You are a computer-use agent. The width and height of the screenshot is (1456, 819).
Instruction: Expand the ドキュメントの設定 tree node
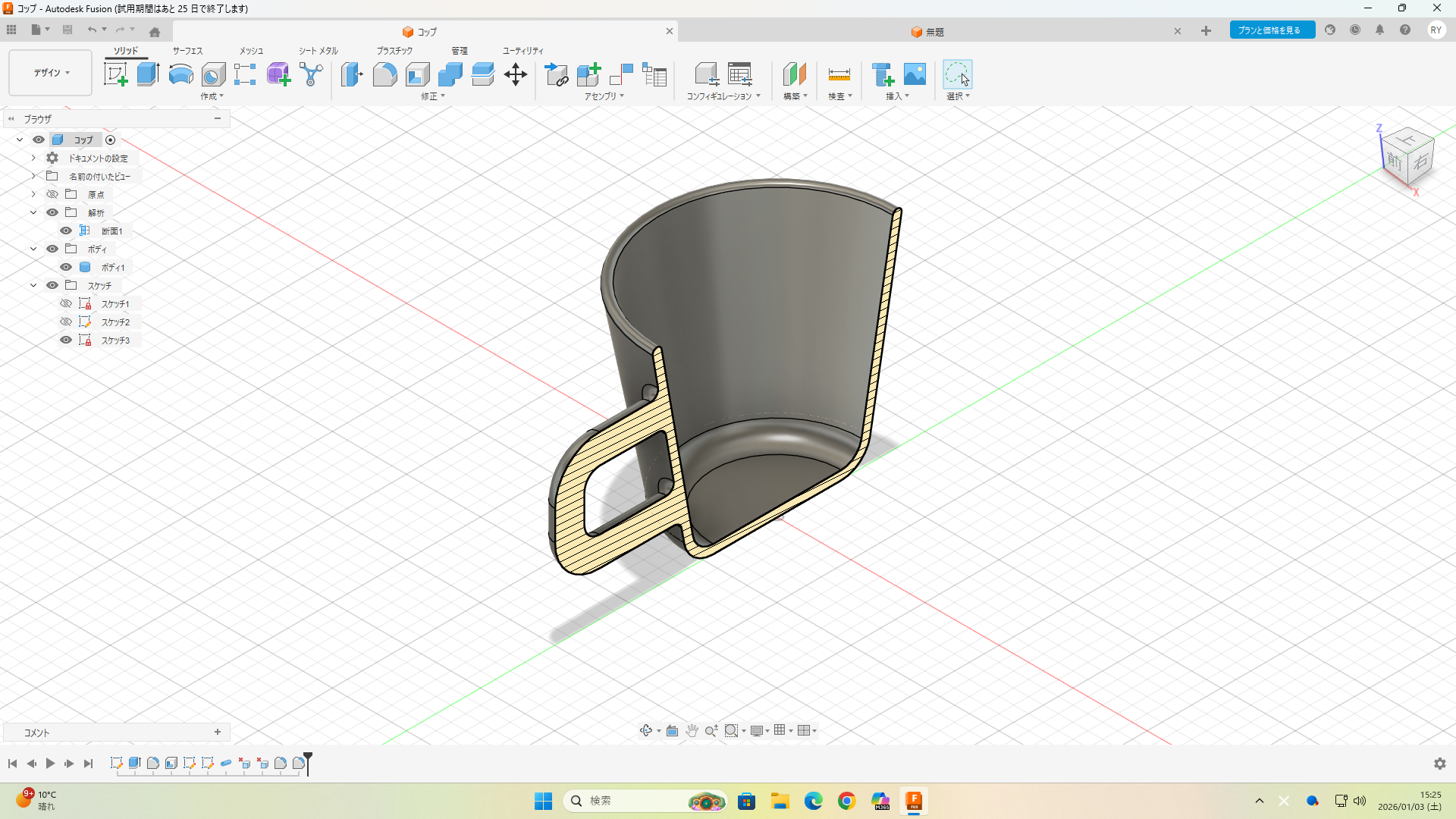[33, 158]
